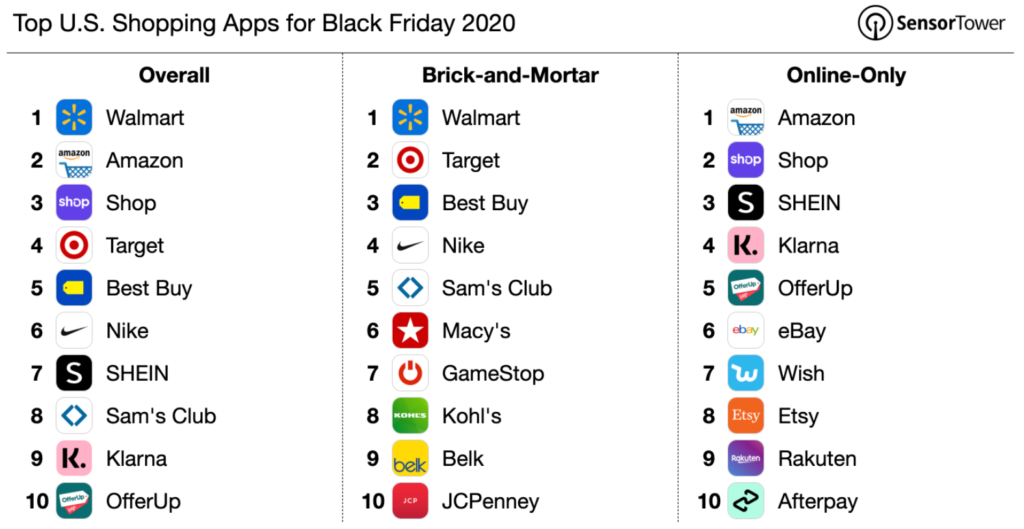The height and width of the screenshot is (529, 1024).
Task: Click the chart title text
Action: (264, 24)
